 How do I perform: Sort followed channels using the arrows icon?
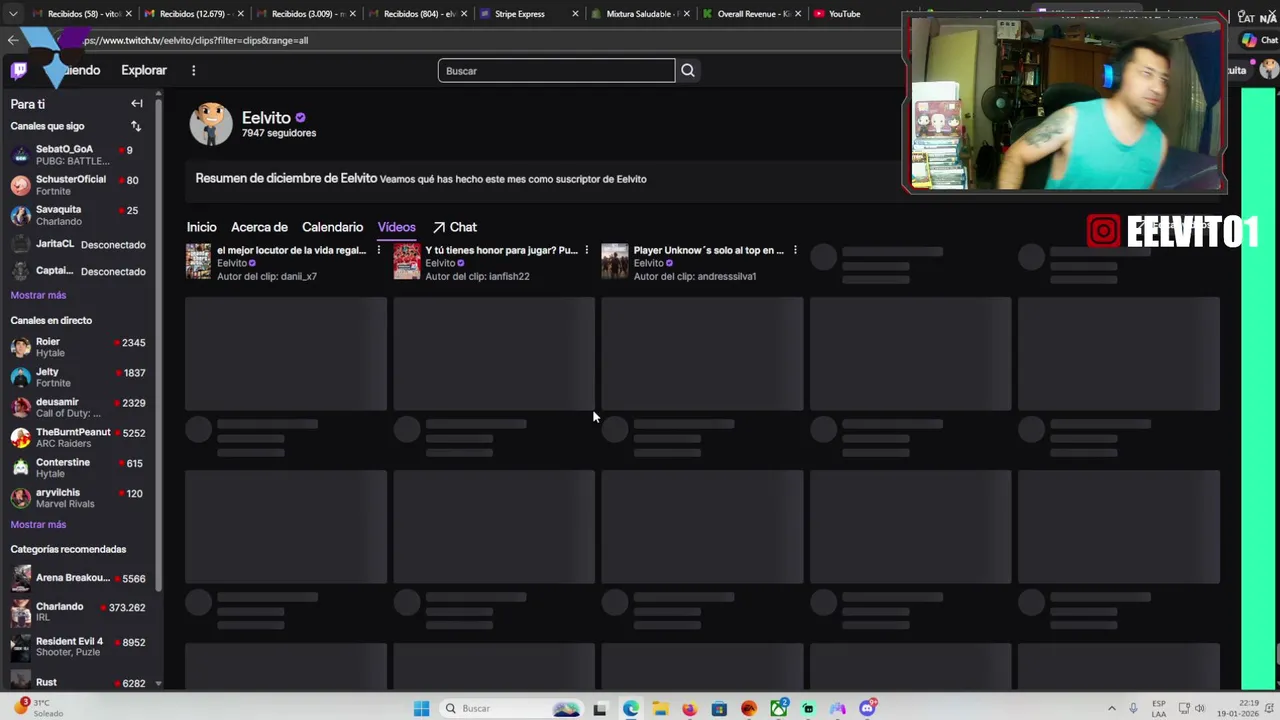click(x=136, y=126)
